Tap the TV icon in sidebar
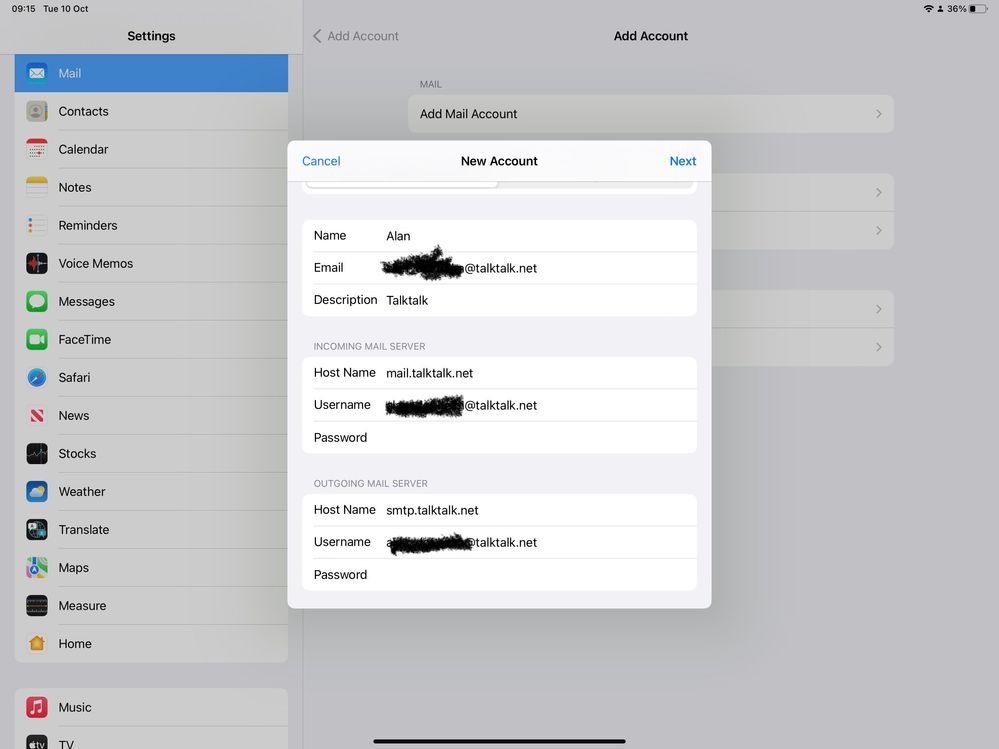Viewport: 999px width, 749px height. click(37, 743)
